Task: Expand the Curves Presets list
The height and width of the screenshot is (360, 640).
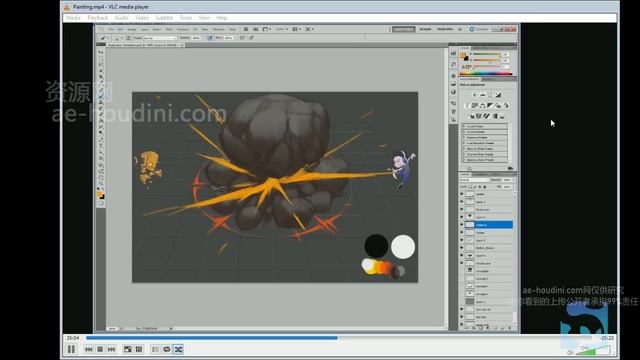Action: pos(464,132)
